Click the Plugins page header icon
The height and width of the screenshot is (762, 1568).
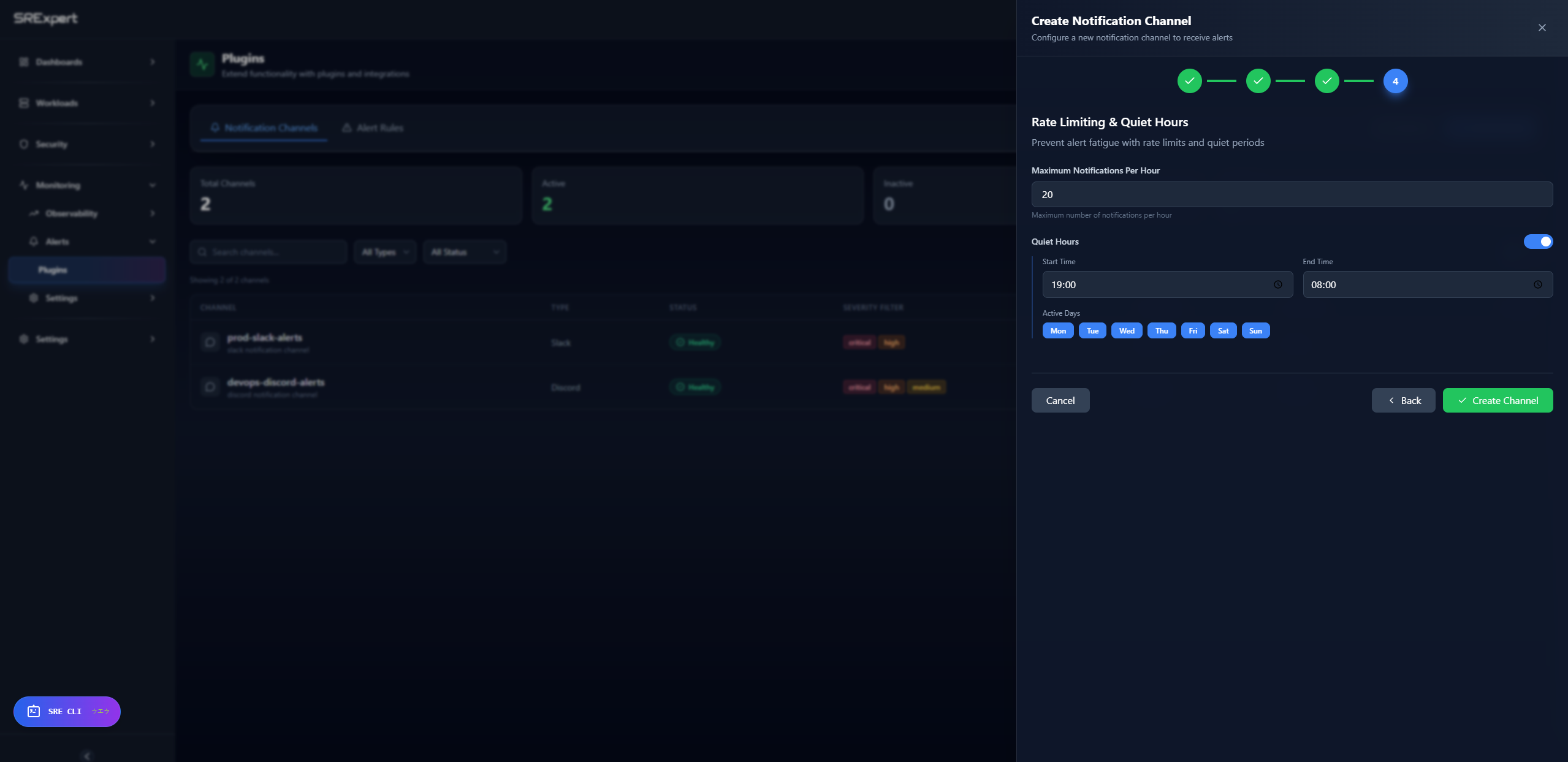(x=202, y=64)
